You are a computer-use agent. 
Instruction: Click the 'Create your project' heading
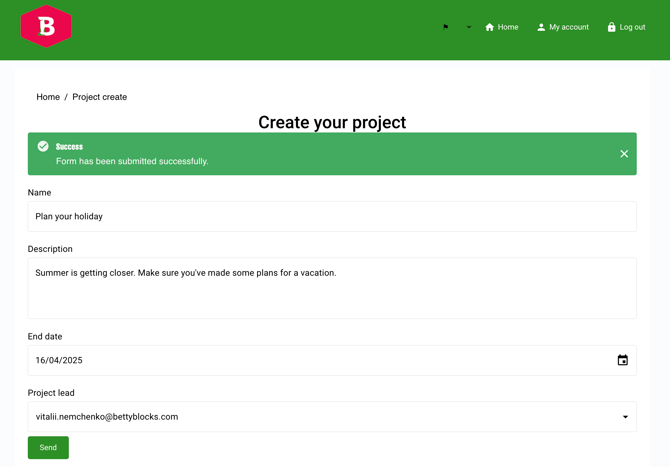pos(332,123)
